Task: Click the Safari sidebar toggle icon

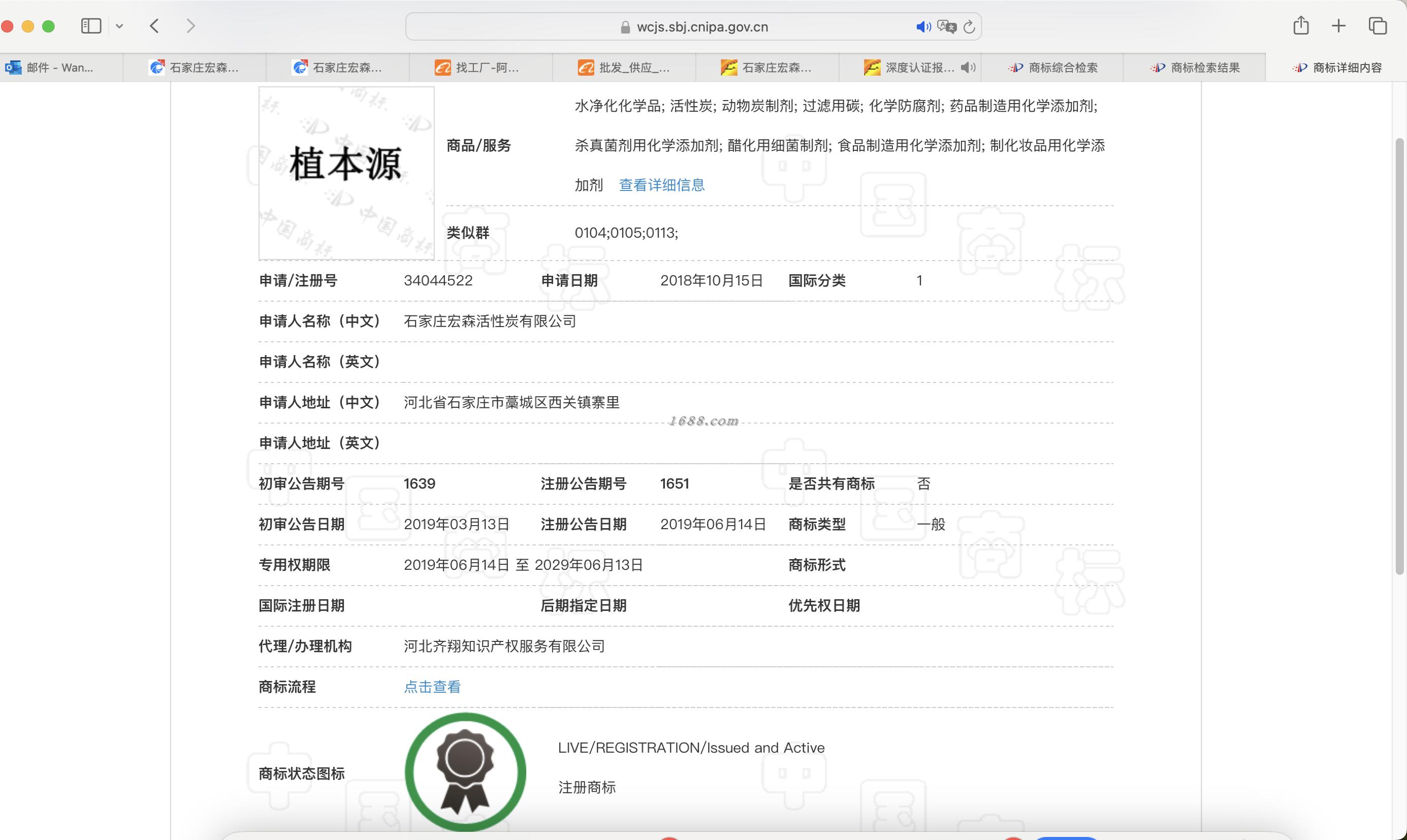Action: (90, 26)
